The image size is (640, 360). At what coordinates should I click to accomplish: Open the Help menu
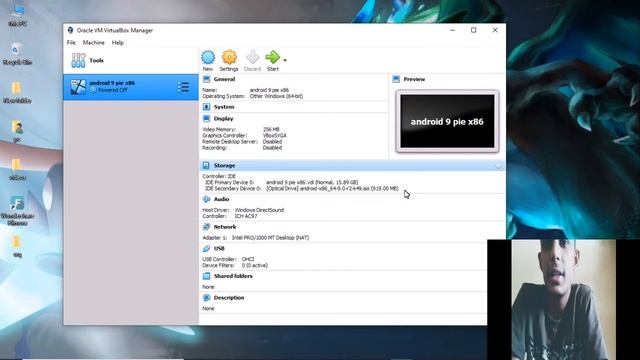click(118, 42)
